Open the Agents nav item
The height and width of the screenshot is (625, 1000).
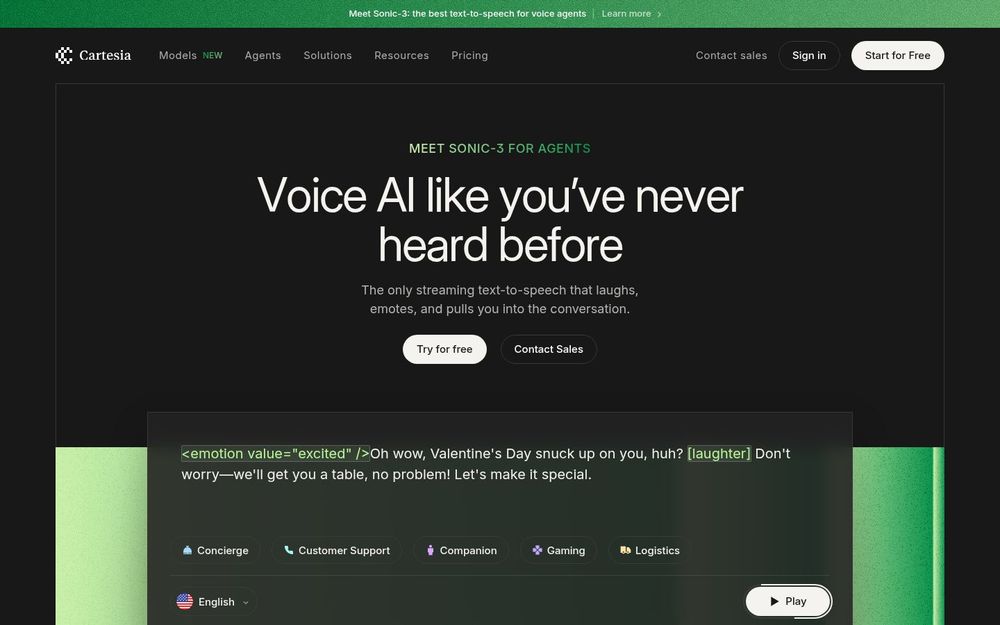[263, 55]
